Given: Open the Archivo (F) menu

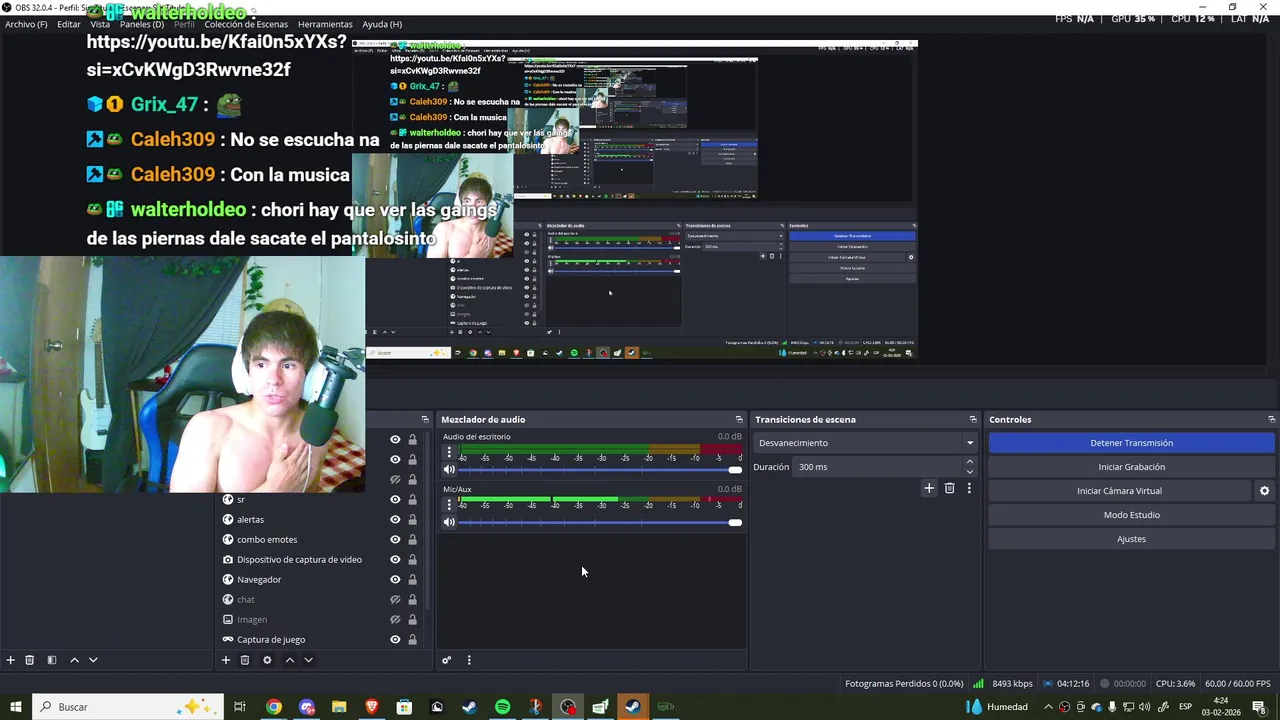Looking at the screenshot, I should tap(26, 24).
